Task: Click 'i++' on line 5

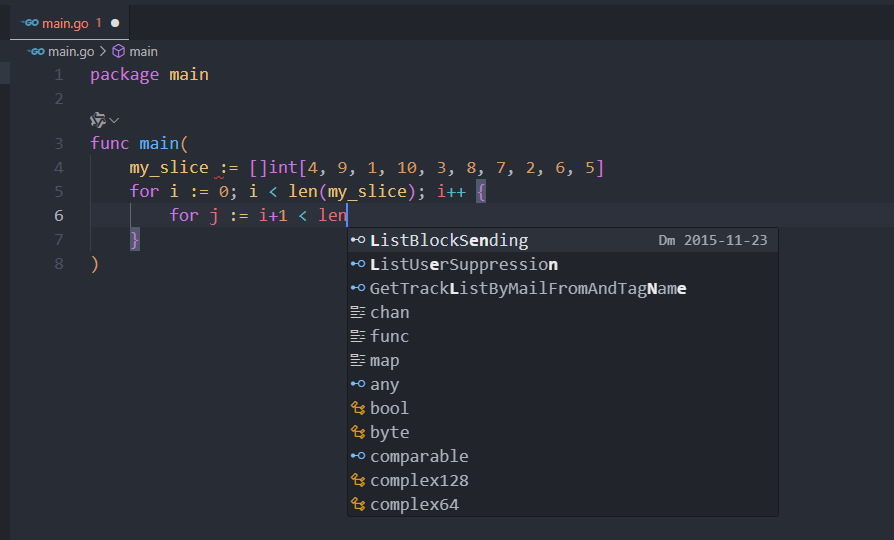Action: pos(451,192)
